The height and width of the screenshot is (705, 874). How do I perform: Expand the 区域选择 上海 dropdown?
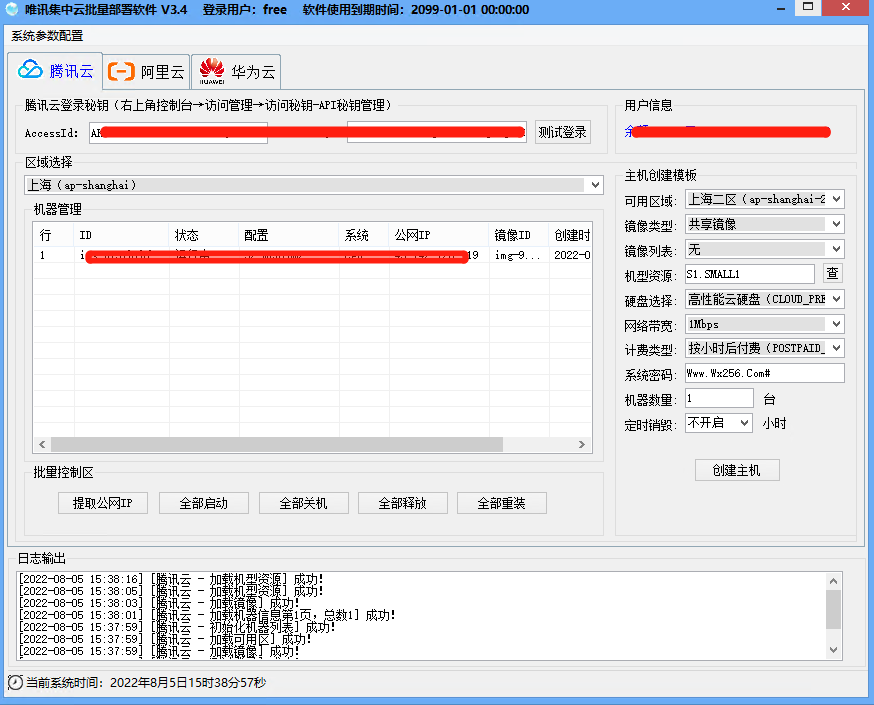pyautogui.click(x=314, y=185)
